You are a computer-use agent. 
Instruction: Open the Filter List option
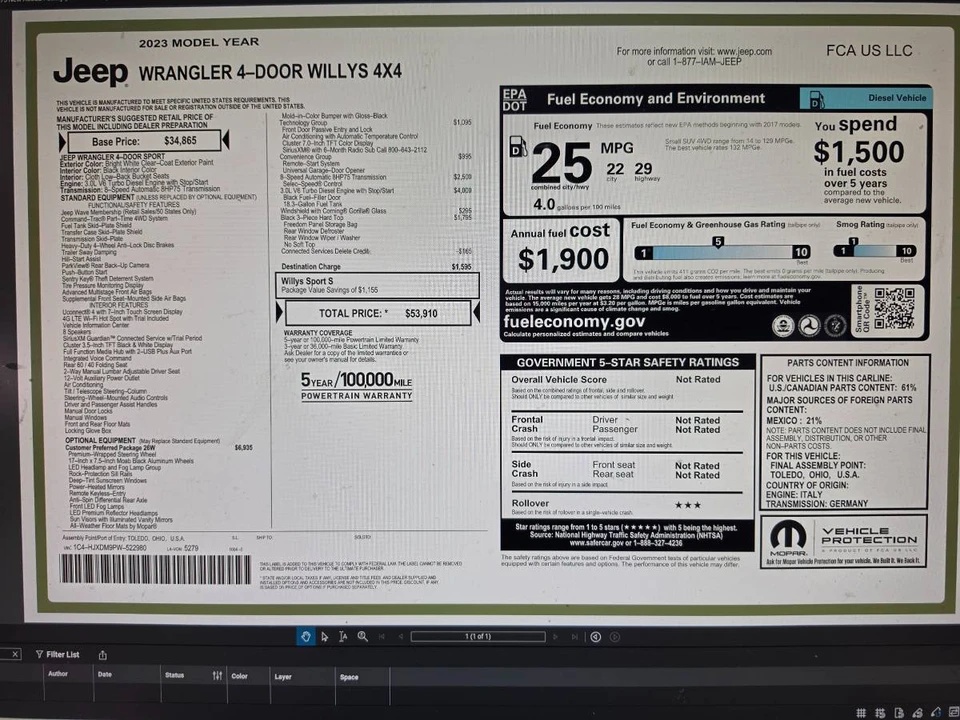[x=58, y=654]
